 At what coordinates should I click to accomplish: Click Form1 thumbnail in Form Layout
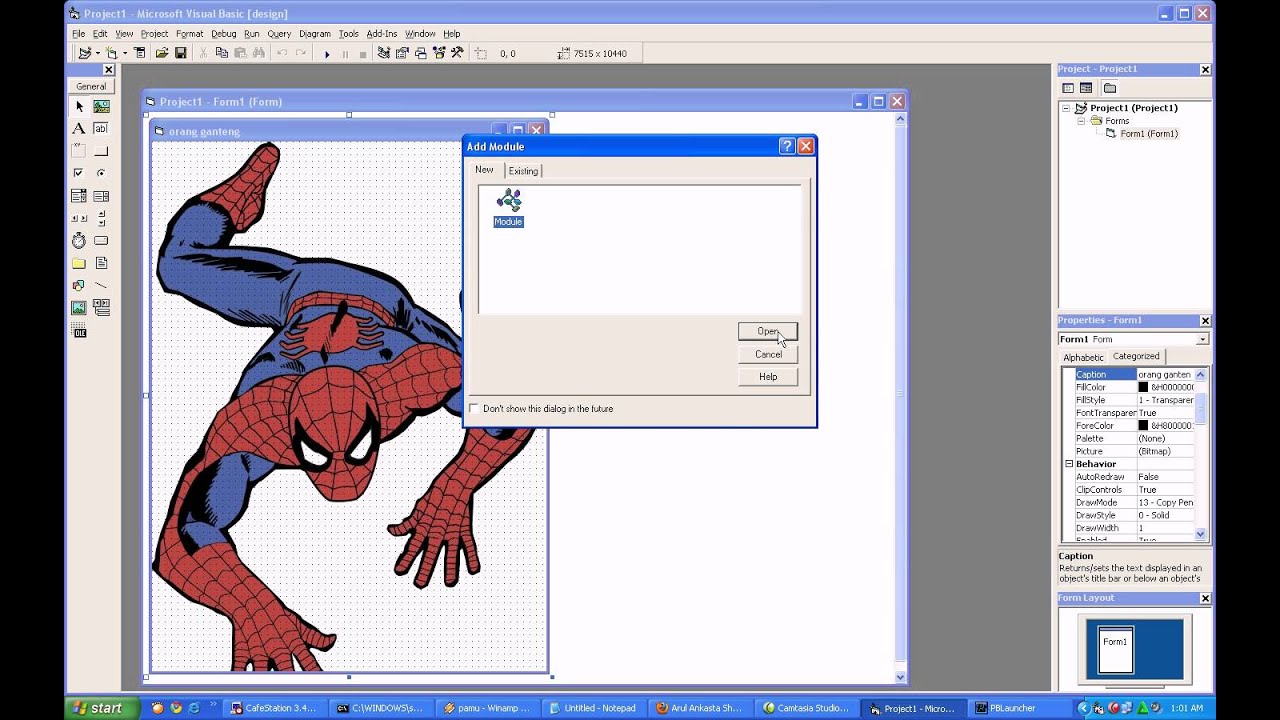tap(1115, 649)
